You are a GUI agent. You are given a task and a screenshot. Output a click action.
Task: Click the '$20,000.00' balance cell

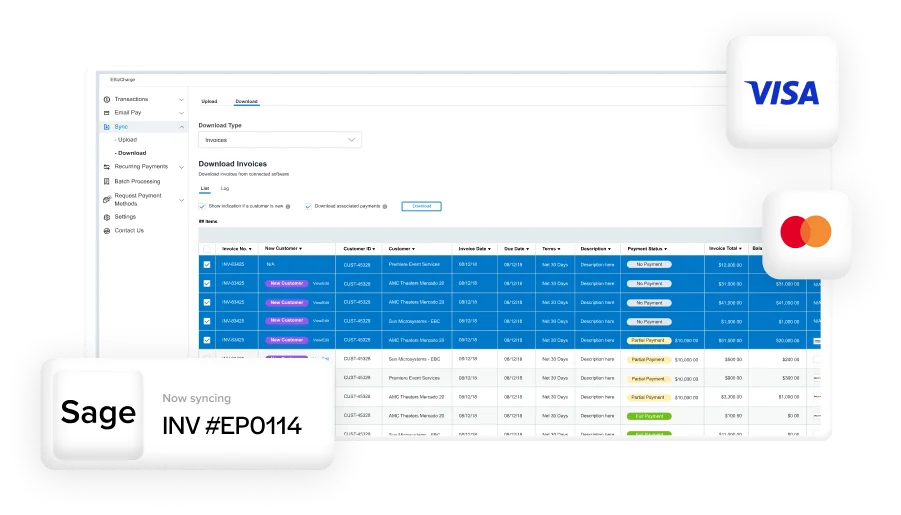787,341
